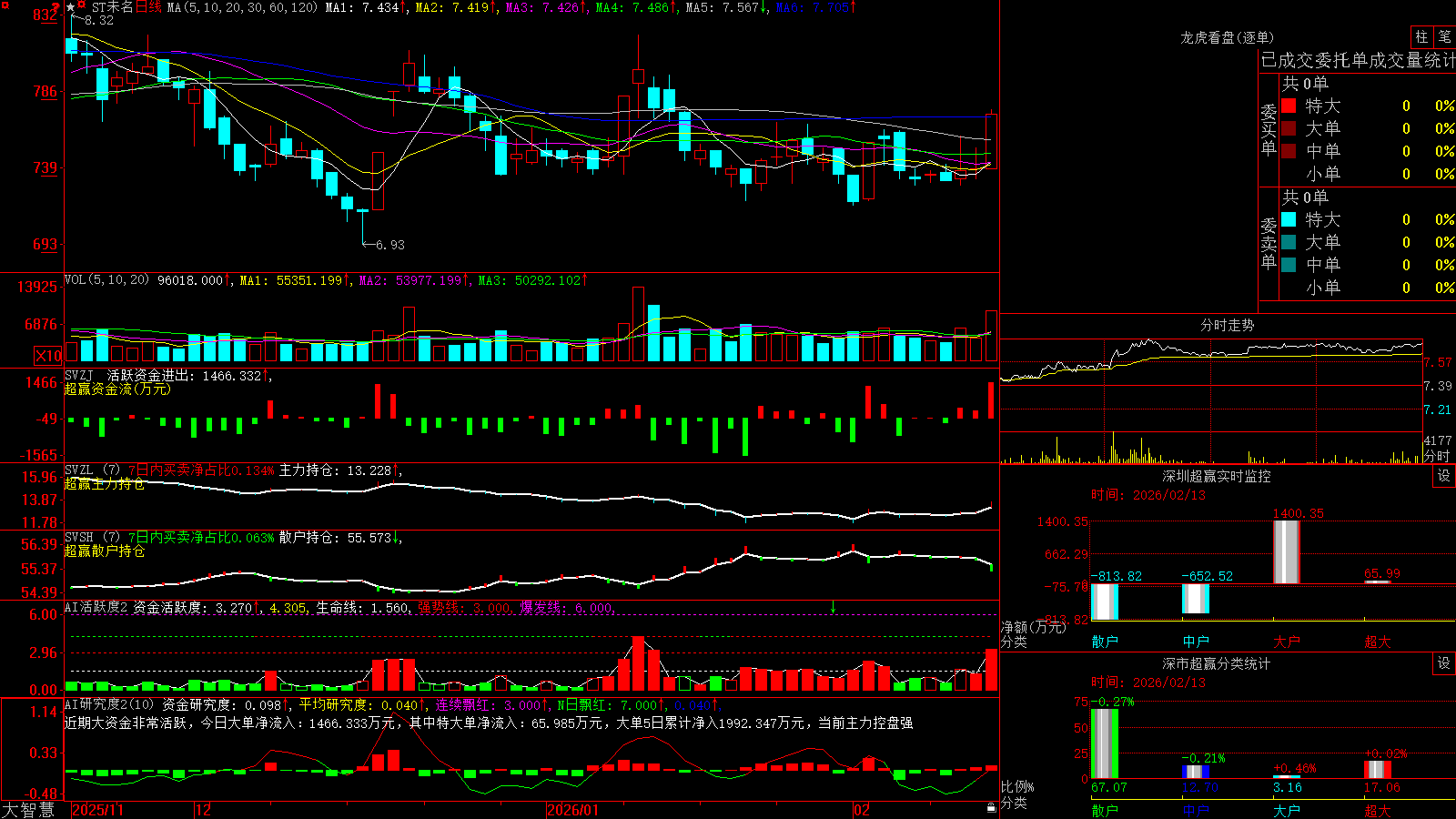Open MA(5,10,20,30,60,120) indicator parameters
The image size is (1456, 819).
coord(242,7)
